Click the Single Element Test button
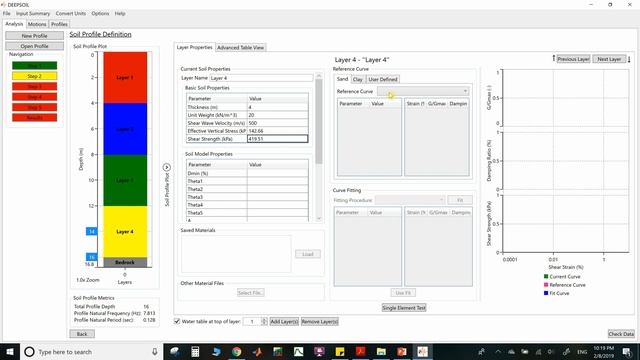Image resolution: width=640 pixels, height=360 pixels. (404, 308)
